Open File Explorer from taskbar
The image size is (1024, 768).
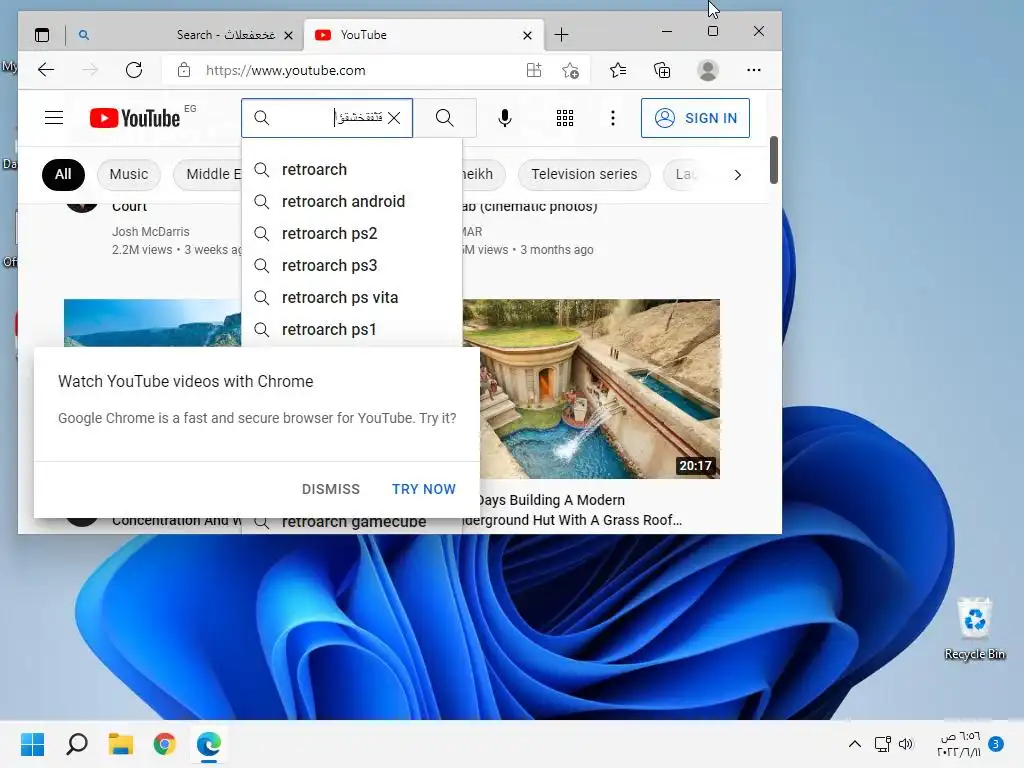coord(121,744)
